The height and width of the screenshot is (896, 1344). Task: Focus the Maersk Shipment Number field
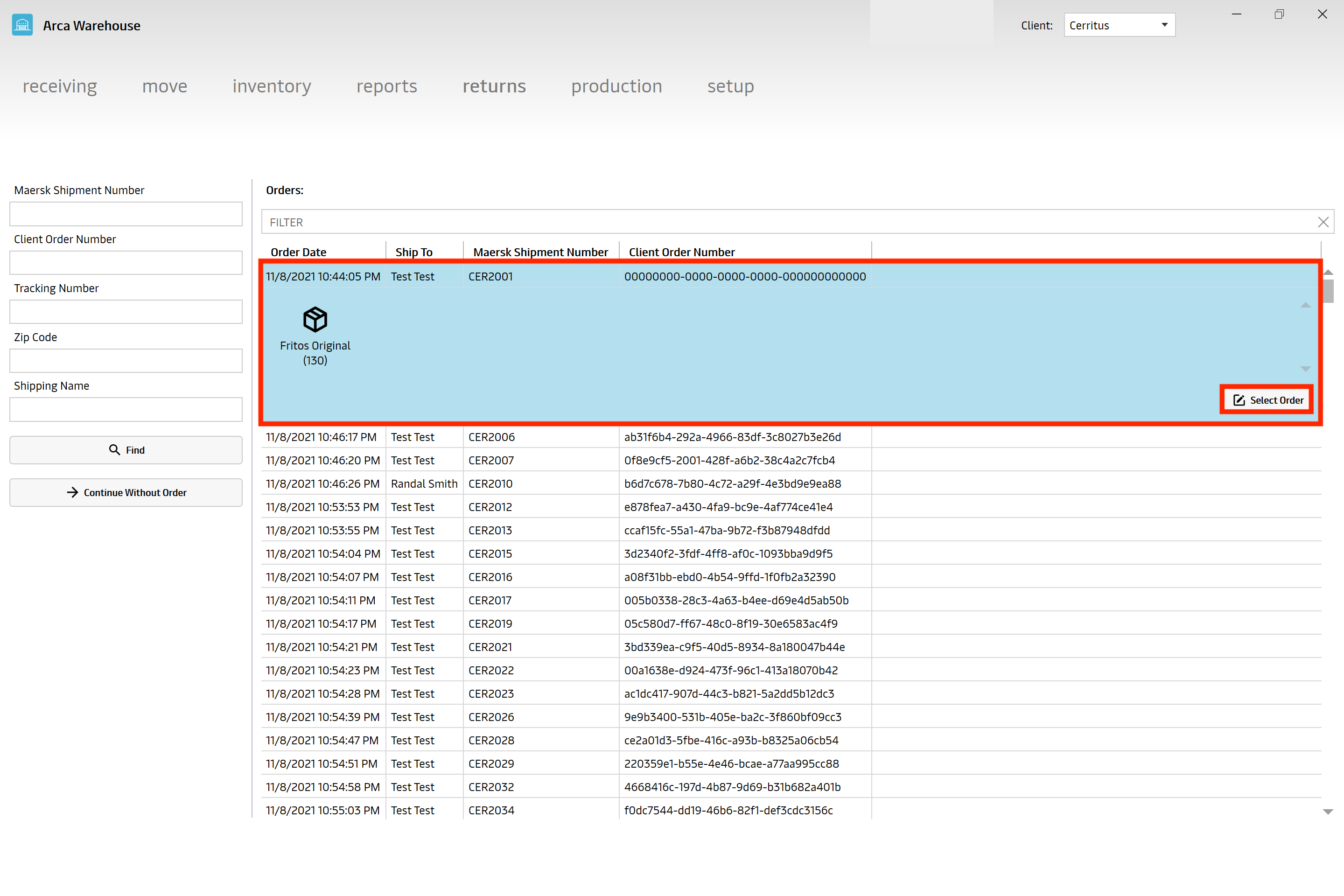[126, 214]
